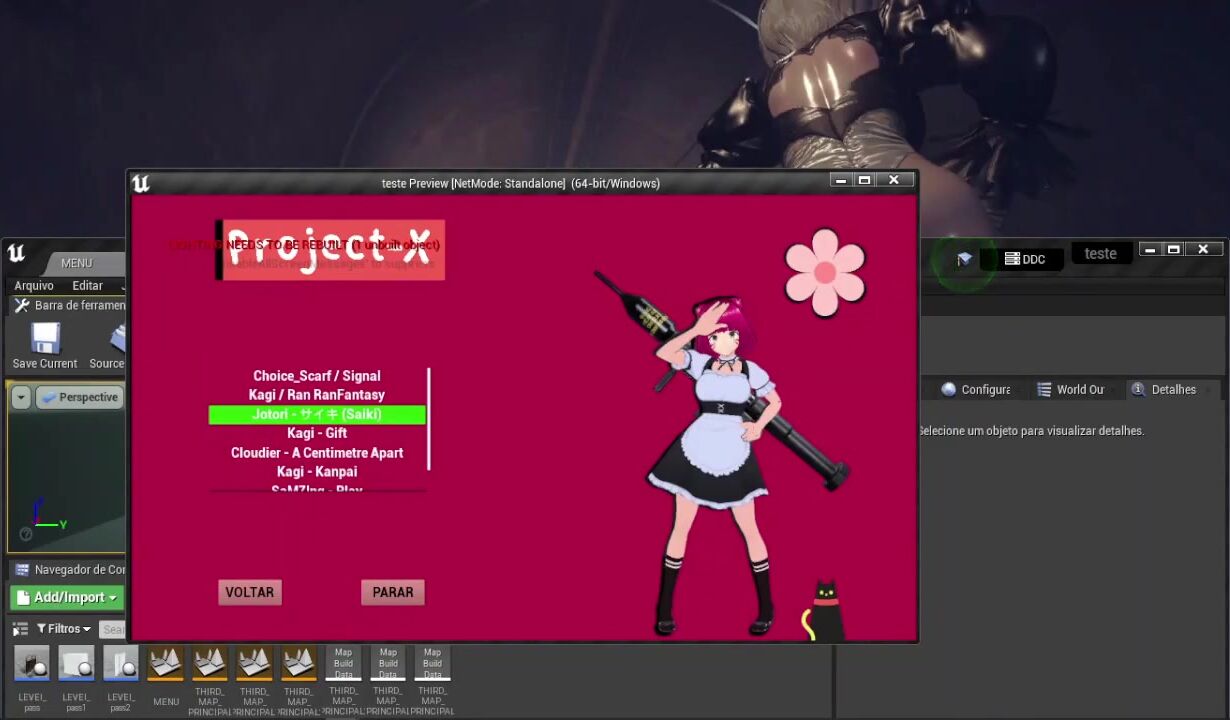Click the pink flower icon in the preview
The width and height of the screenshot is (1230, 720).
coord(825,273)
